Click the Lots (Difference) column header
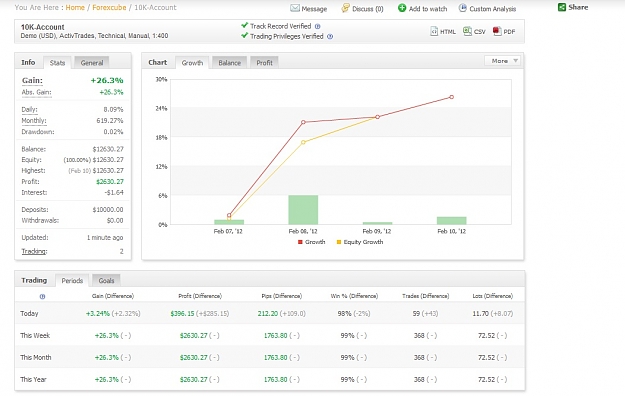 pos(493,296)
